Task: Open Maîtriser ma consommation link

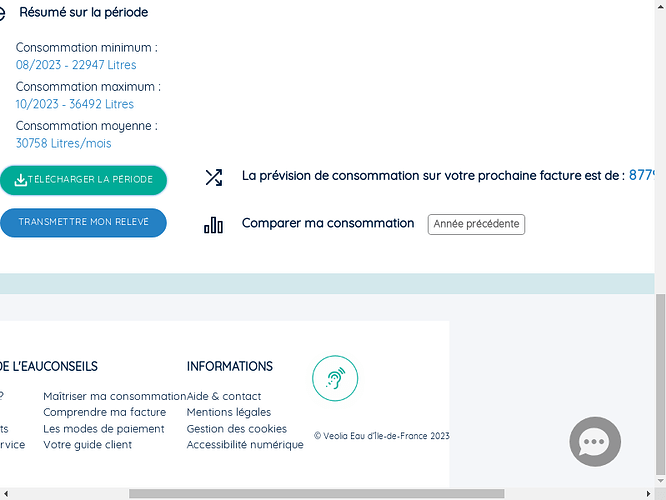Action: [x=115, y=396]
